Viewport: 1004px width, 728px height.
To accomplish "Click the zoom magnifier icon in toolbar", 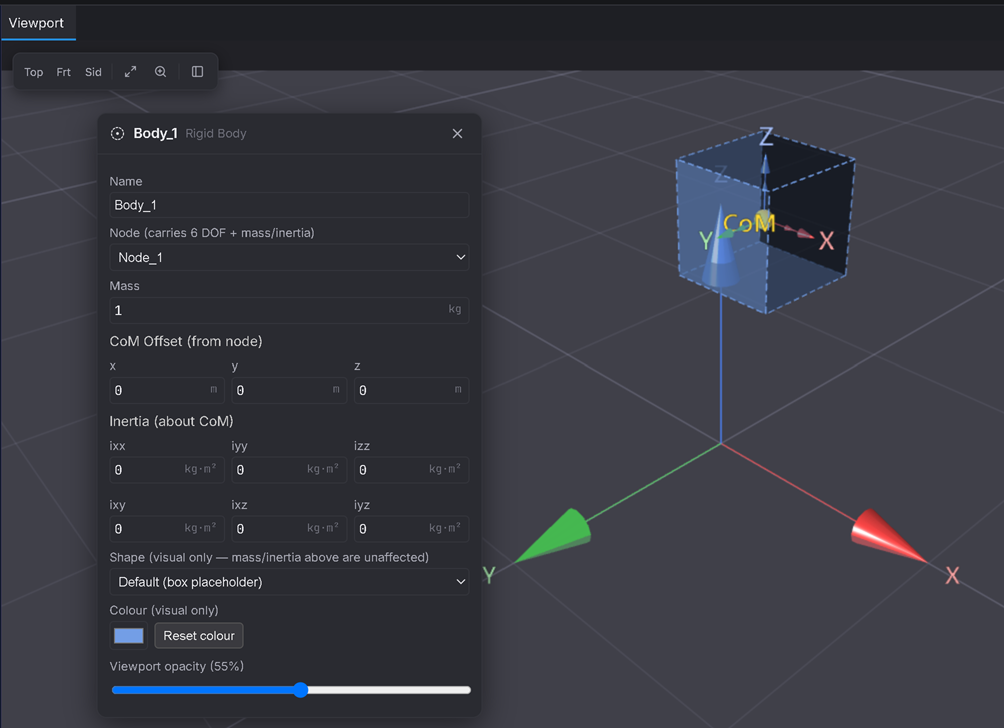I will click(161, 72).
